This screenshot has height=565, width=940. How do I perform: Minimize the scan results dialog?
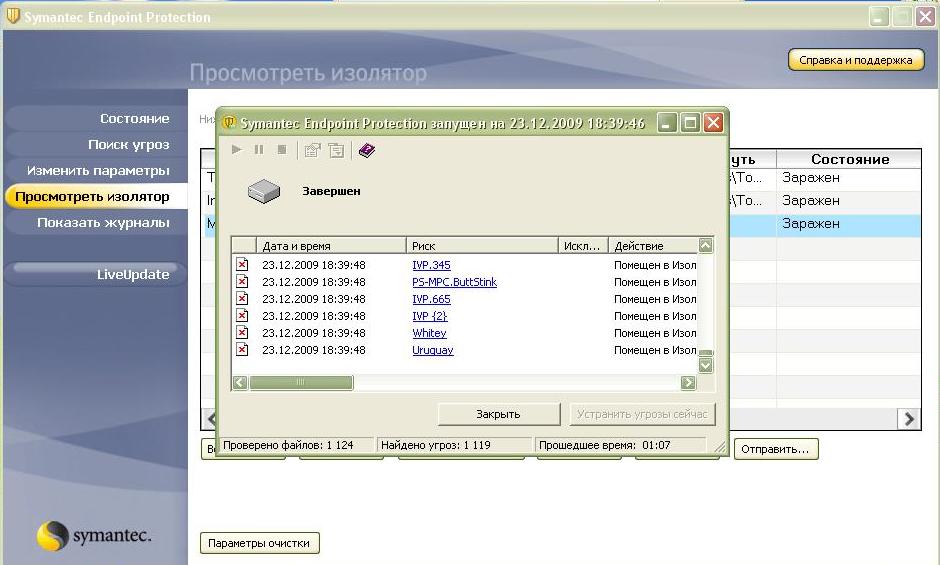(667, 123)
